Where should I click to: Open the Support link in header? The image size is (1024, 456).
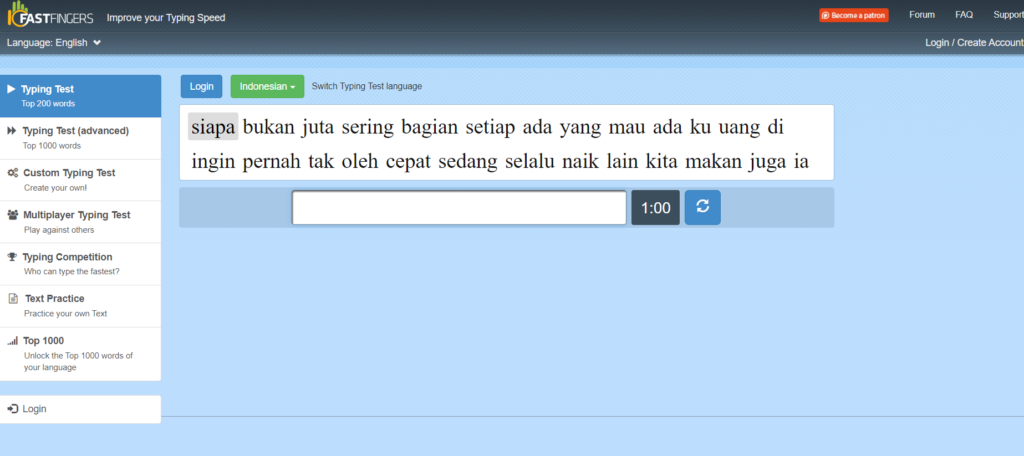[1007, 15]
